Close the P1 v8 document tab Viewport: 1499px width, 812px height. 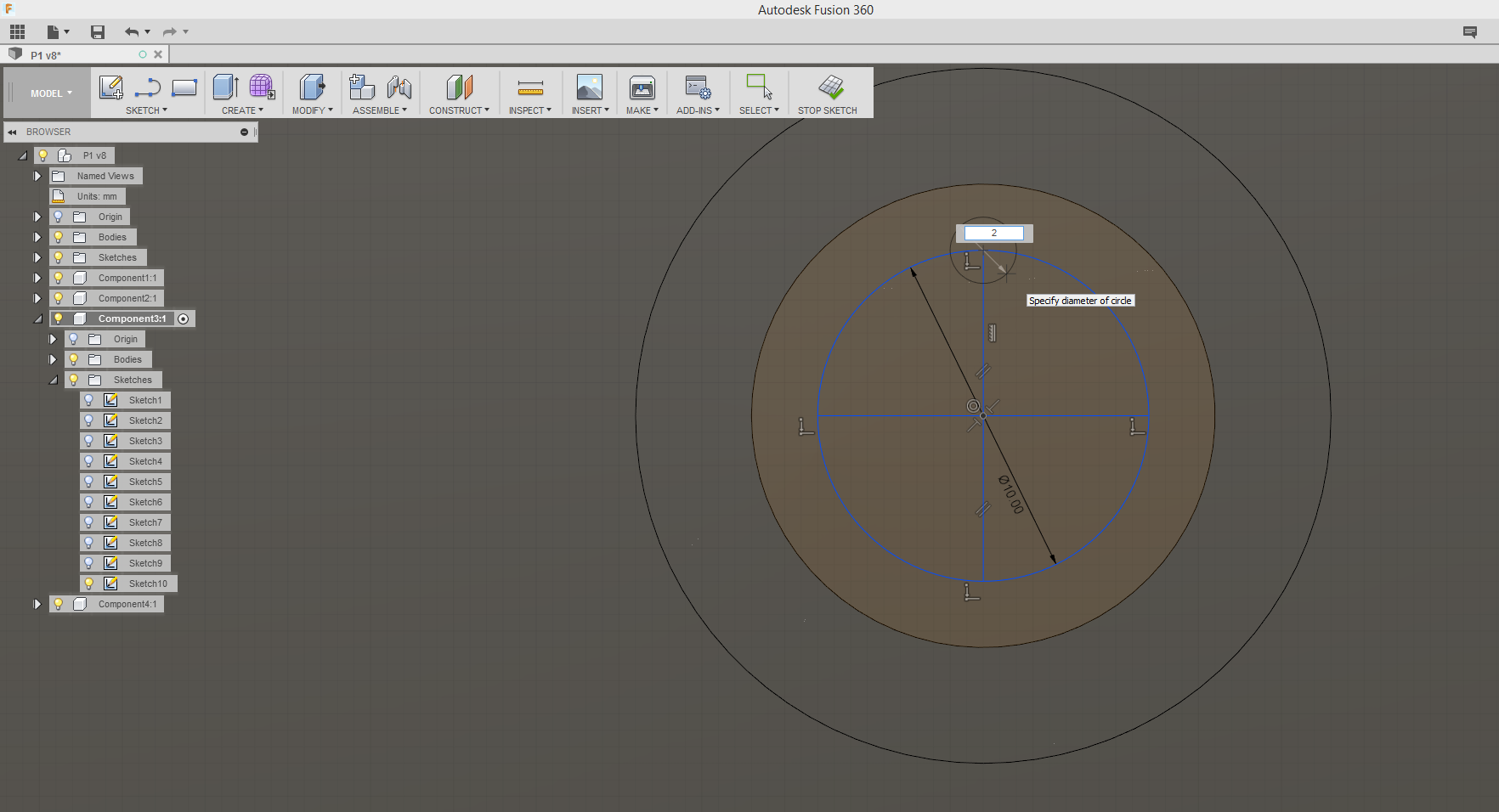click(x=158, y=54)
